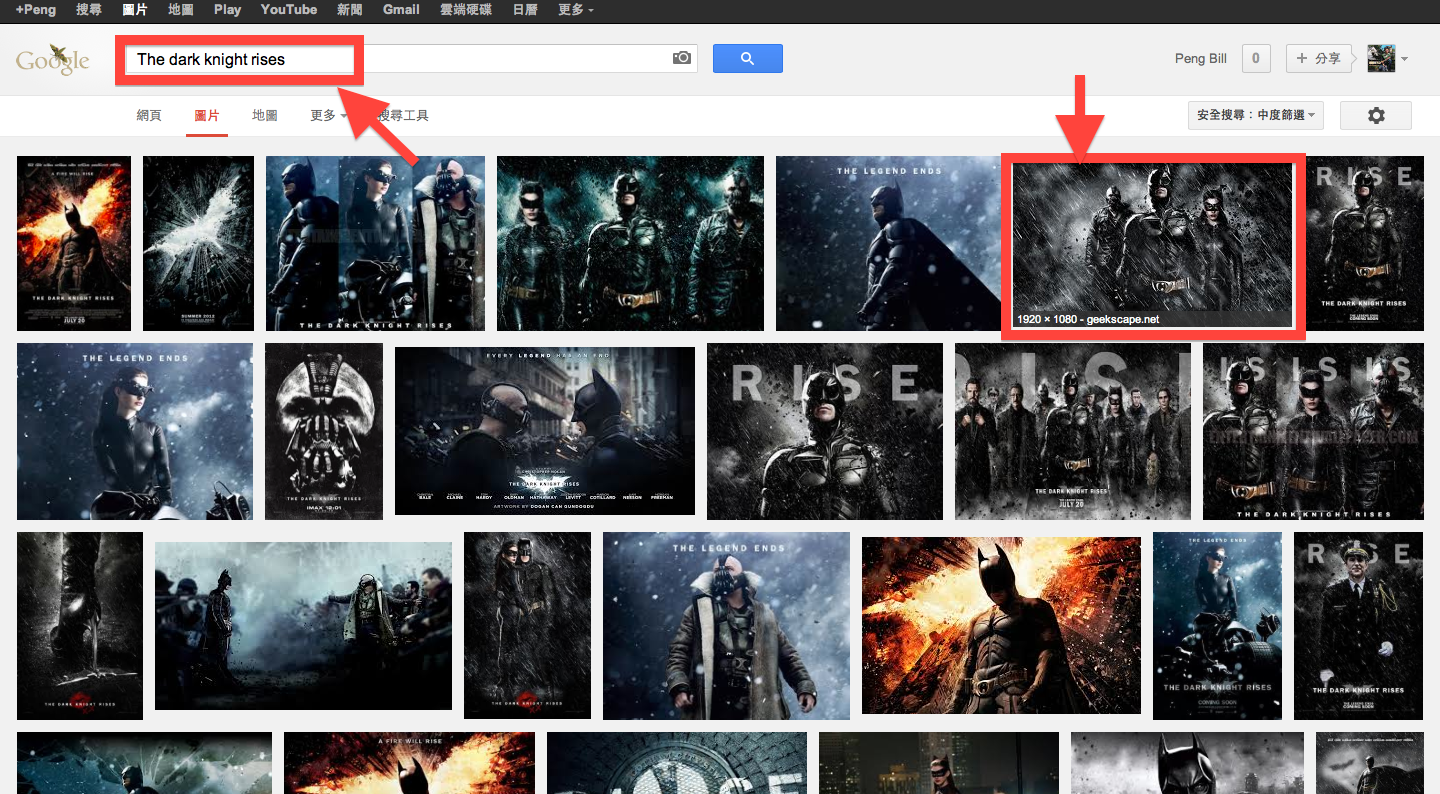Image resolution: width=1440 pixels, height=794 pixels.
Task: Open the first-row RISE Batman poster thumbnail
Action: point(1365,243)
